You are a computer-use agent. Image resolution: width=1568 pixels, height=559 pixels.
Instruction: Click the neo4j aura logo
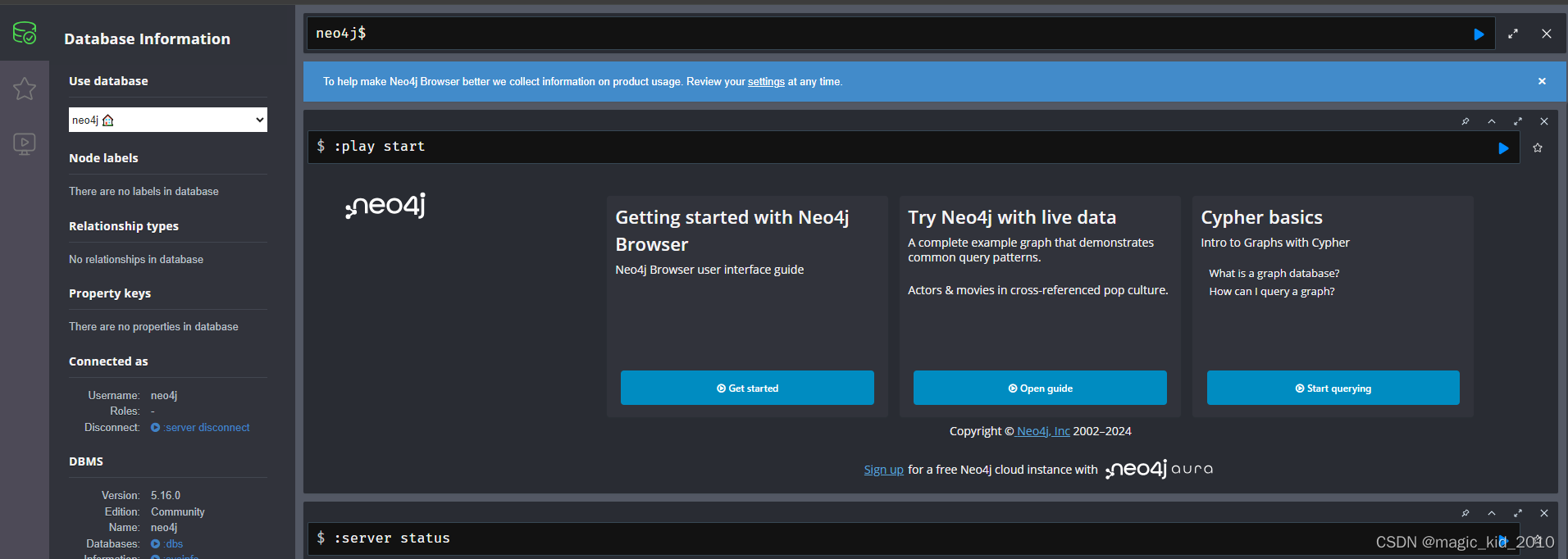(1159, 470)
